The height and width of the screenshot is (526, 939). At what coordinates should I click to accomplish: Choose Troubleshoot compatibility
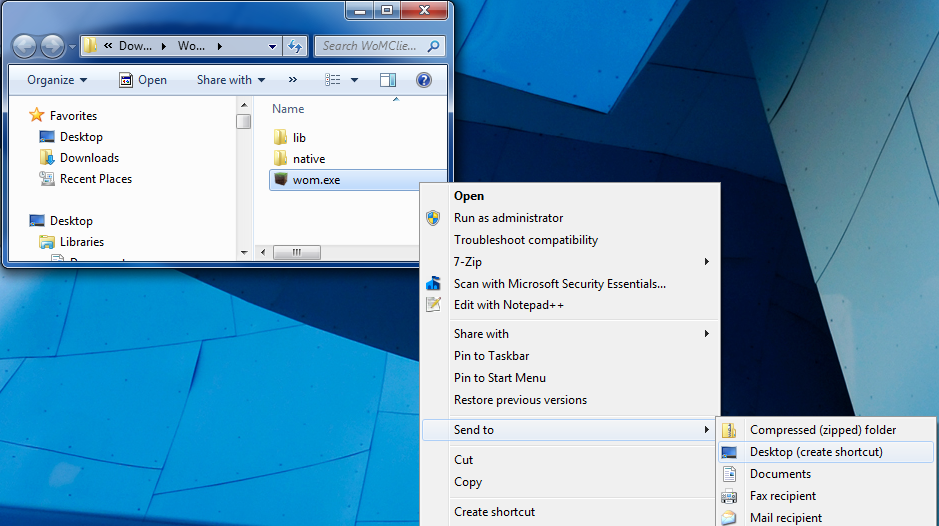coord(570,240)
